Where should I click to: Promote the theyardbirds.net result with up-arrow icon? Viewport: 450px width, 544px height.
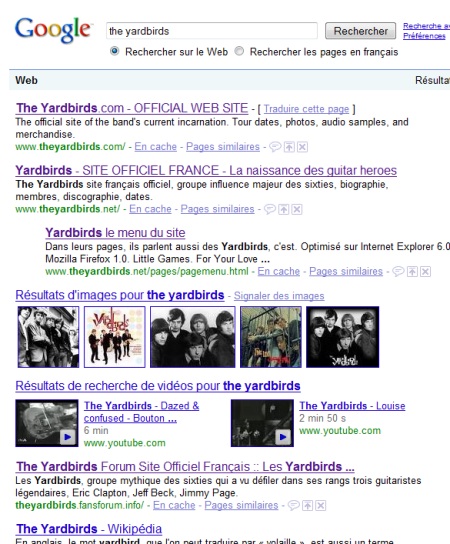point(283,210)
